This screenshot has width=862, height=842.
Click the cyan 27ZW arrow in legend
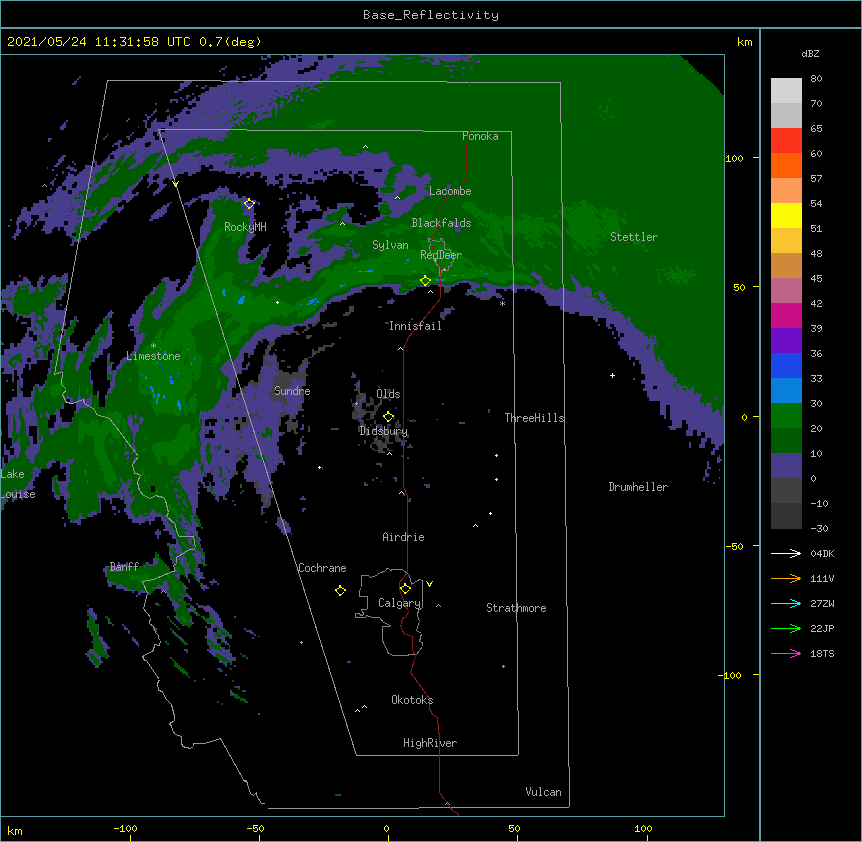coord(786,603)
